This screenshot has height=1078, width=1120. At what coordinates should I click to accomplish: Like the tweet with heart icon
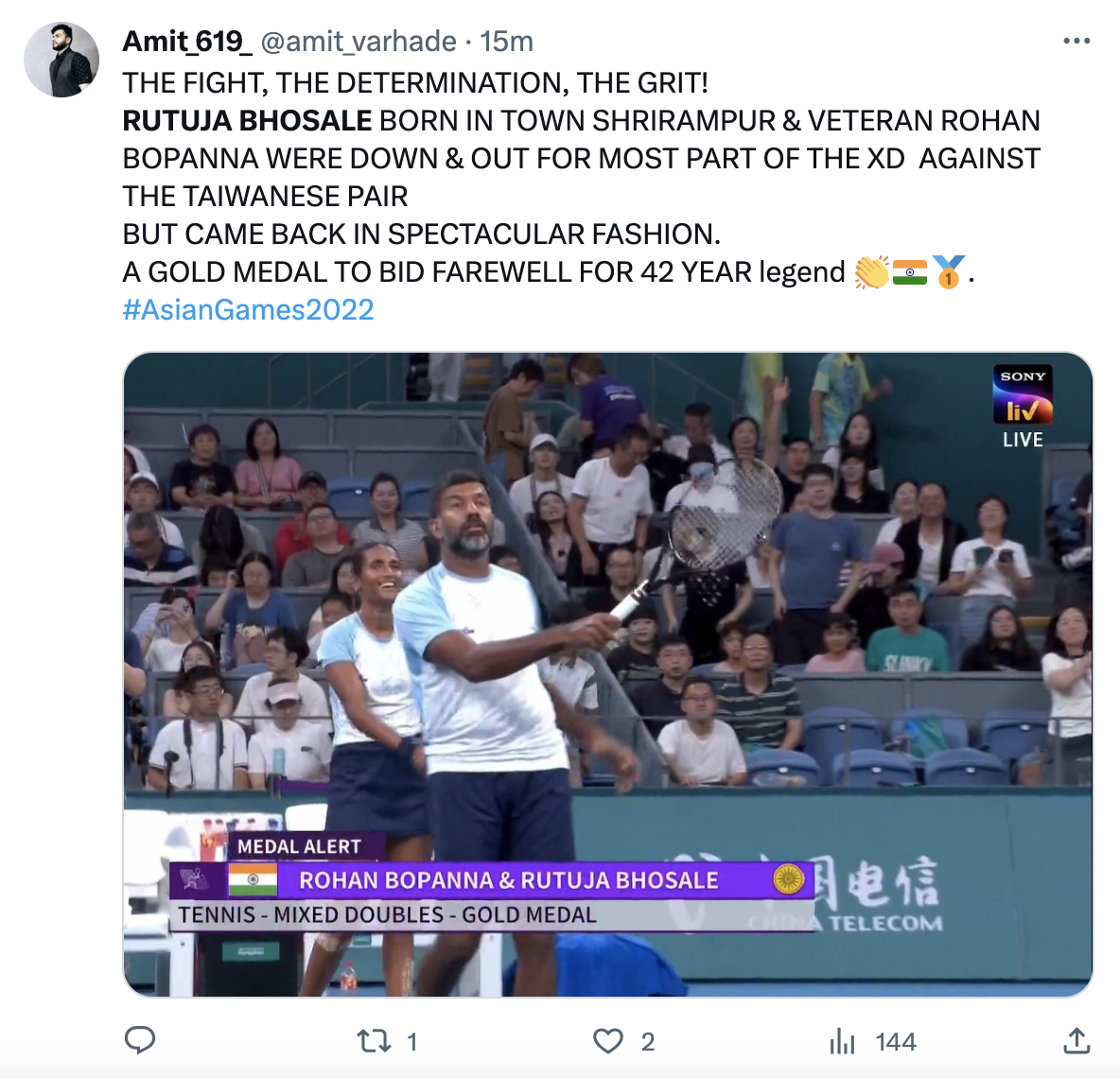(x=608, y=1041)
